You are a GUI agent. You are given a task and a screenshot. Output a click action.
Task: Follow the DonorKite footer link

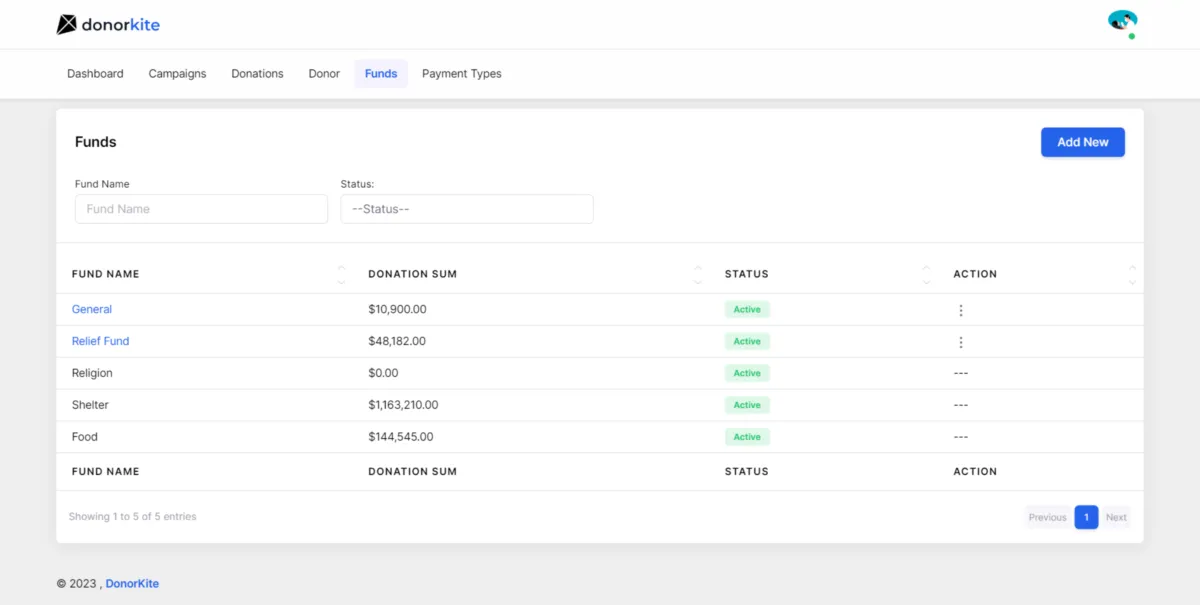pyautogui.click(x=132, y=584)
